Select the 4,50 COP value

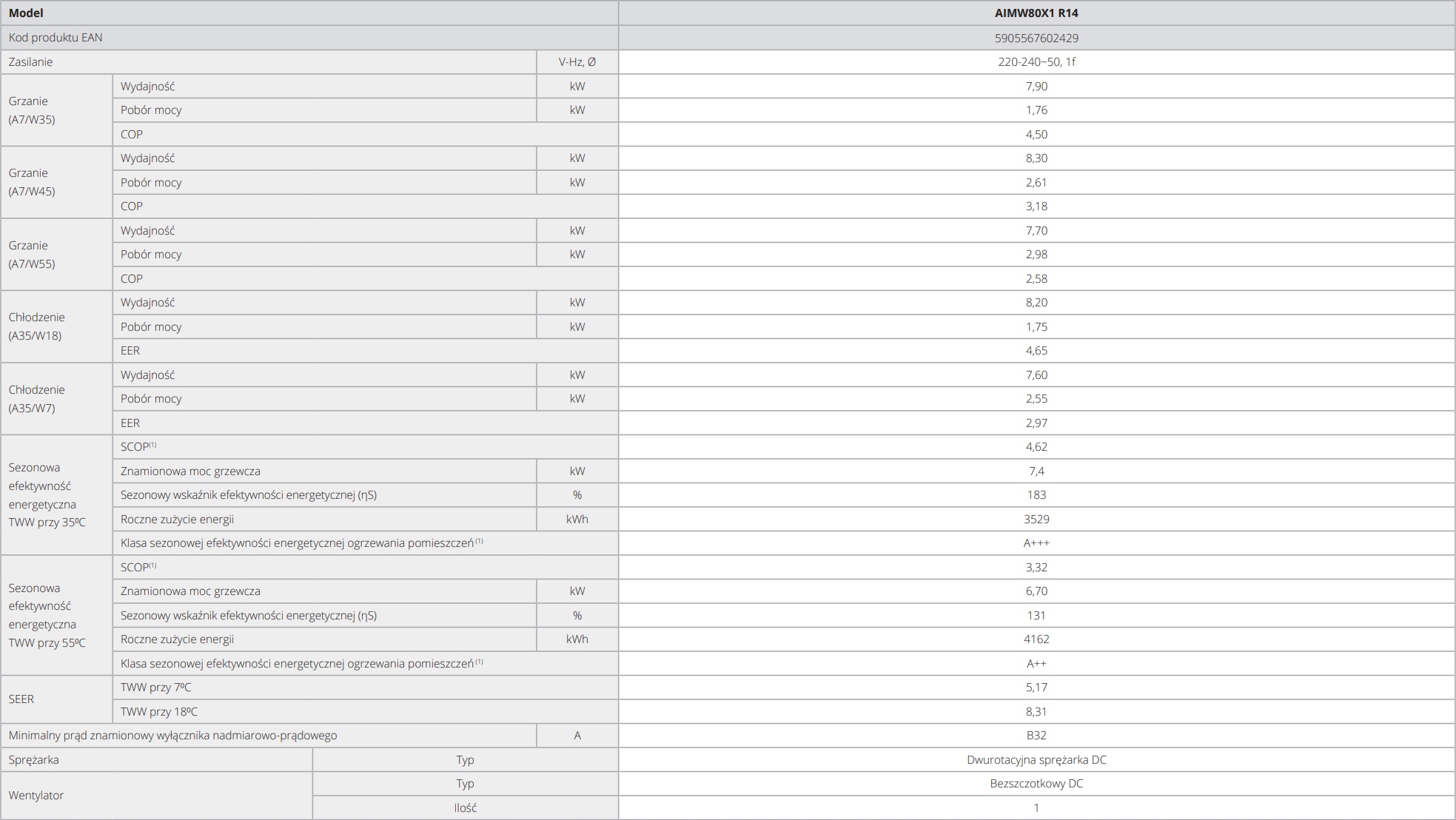point(1036,134)
